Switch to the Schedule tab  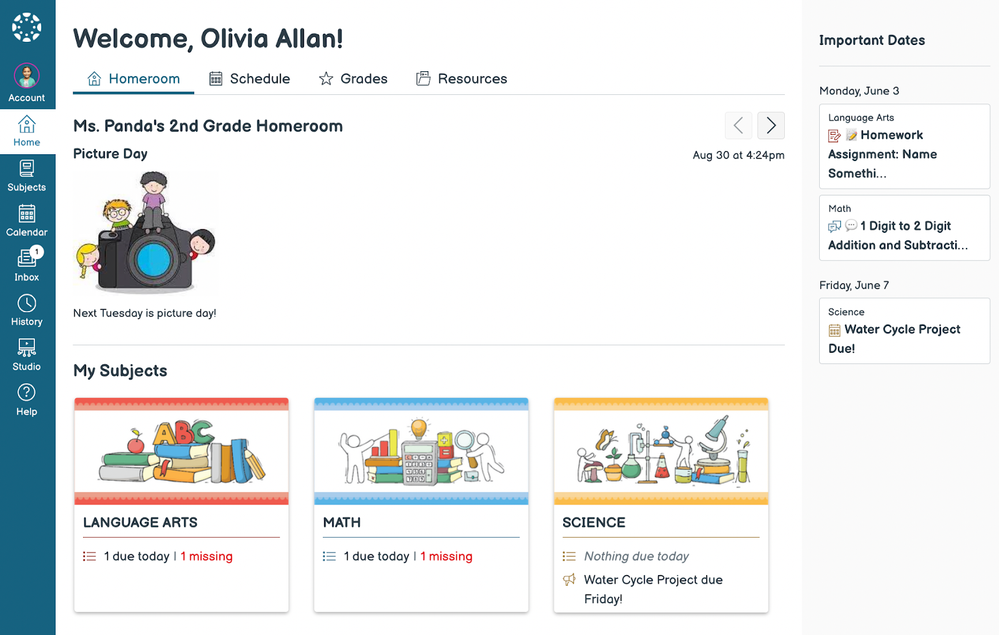250,79
